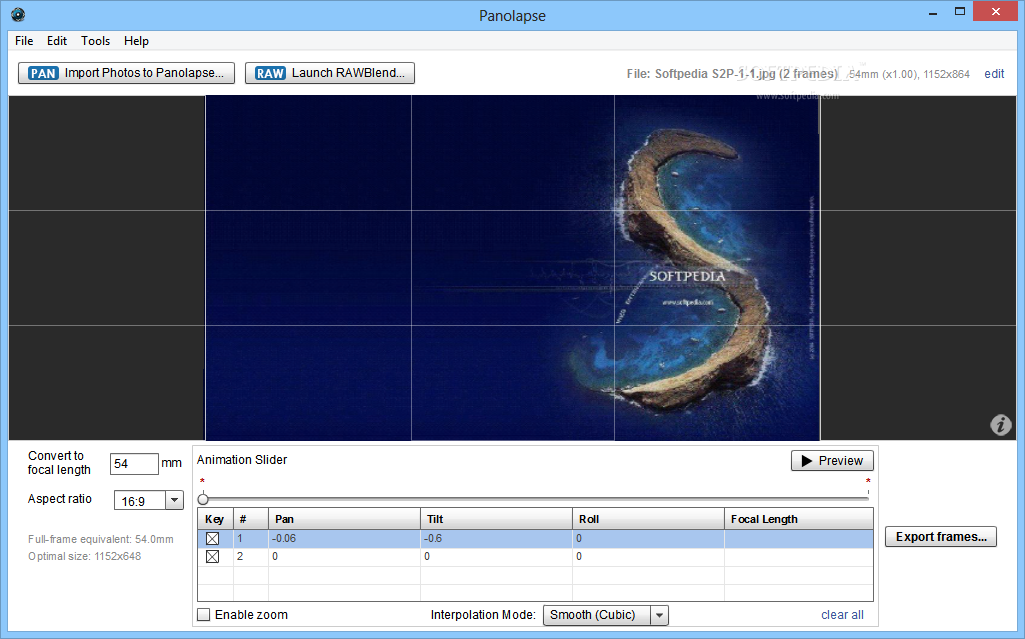Click the Softpedia preview image
Image resolution: width=1025 pixels, height=639 pixels.
(512, 268)
